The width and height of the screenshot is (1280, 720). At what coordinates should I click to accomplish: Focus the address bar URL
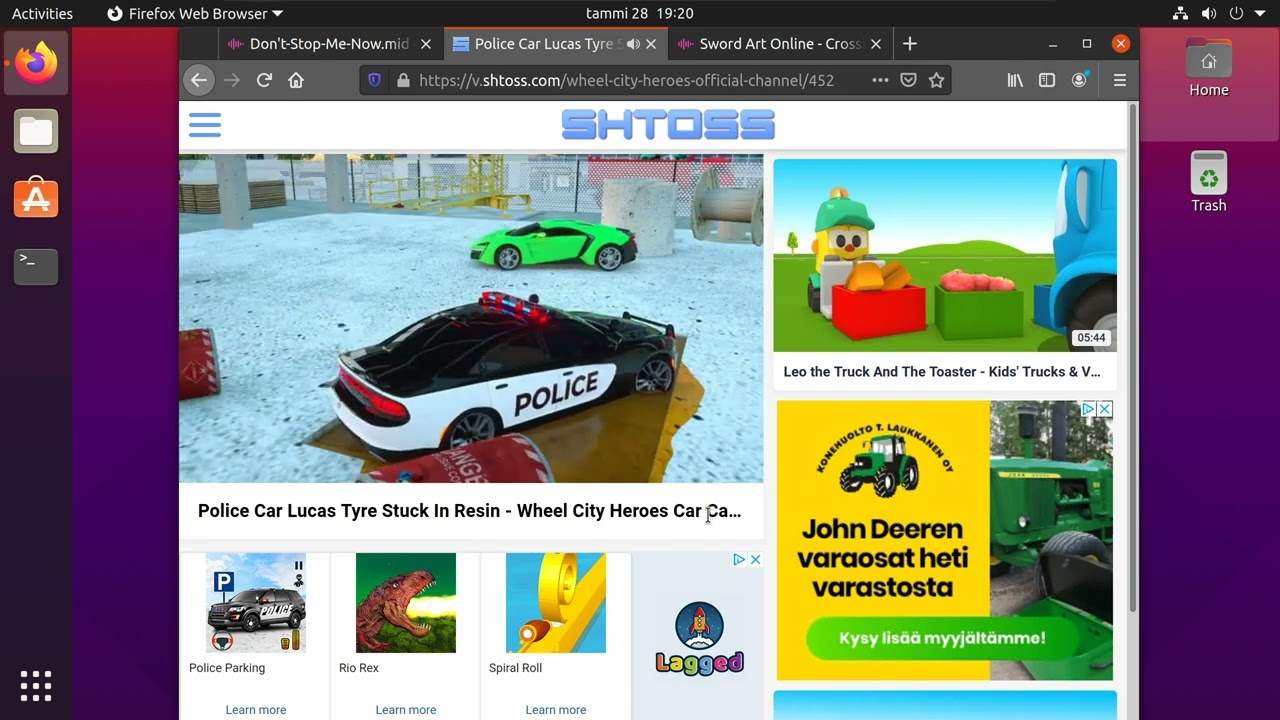tap(626, 80)
